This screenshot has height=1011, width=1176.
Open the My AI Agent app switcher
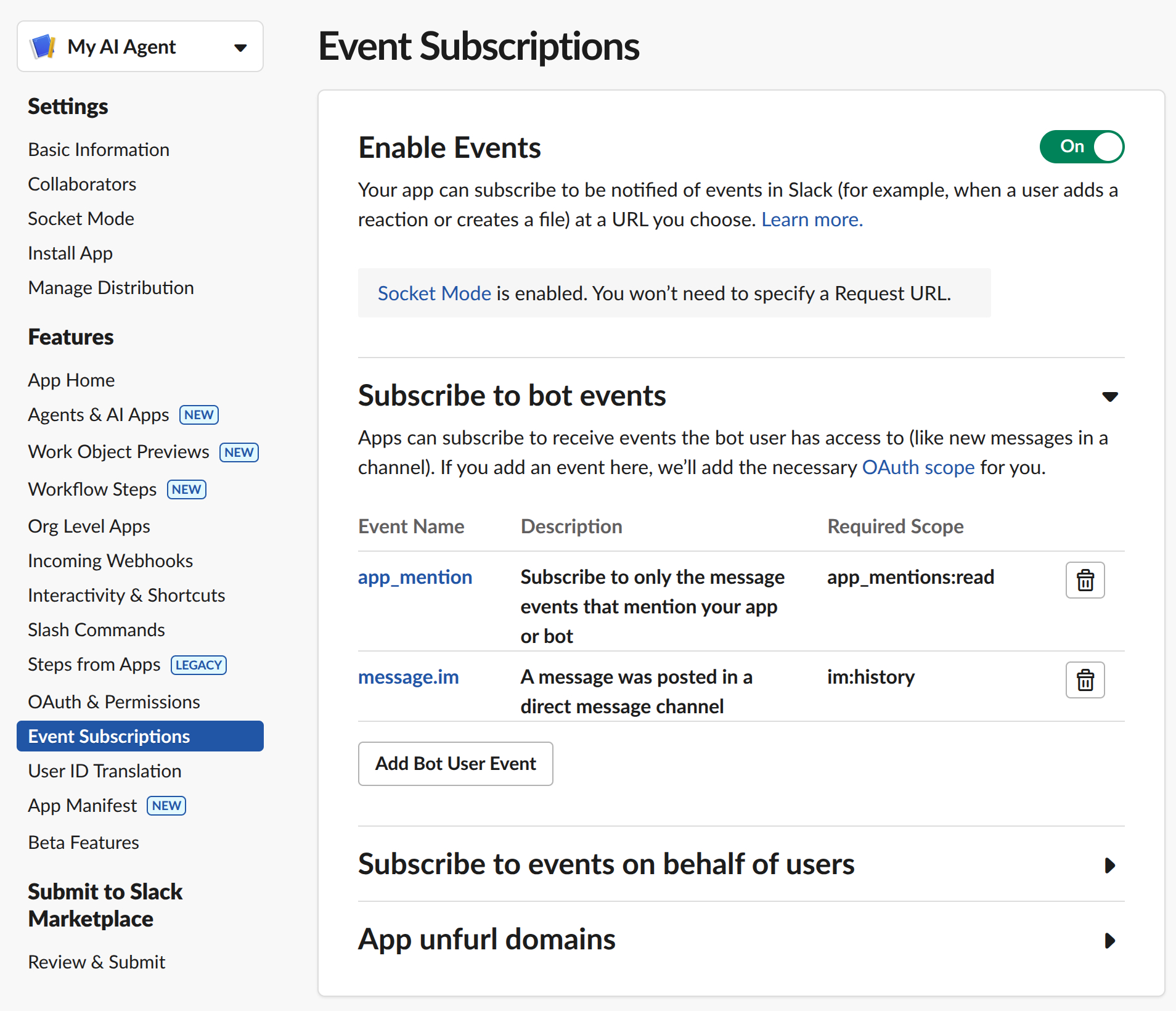(240, 46)
